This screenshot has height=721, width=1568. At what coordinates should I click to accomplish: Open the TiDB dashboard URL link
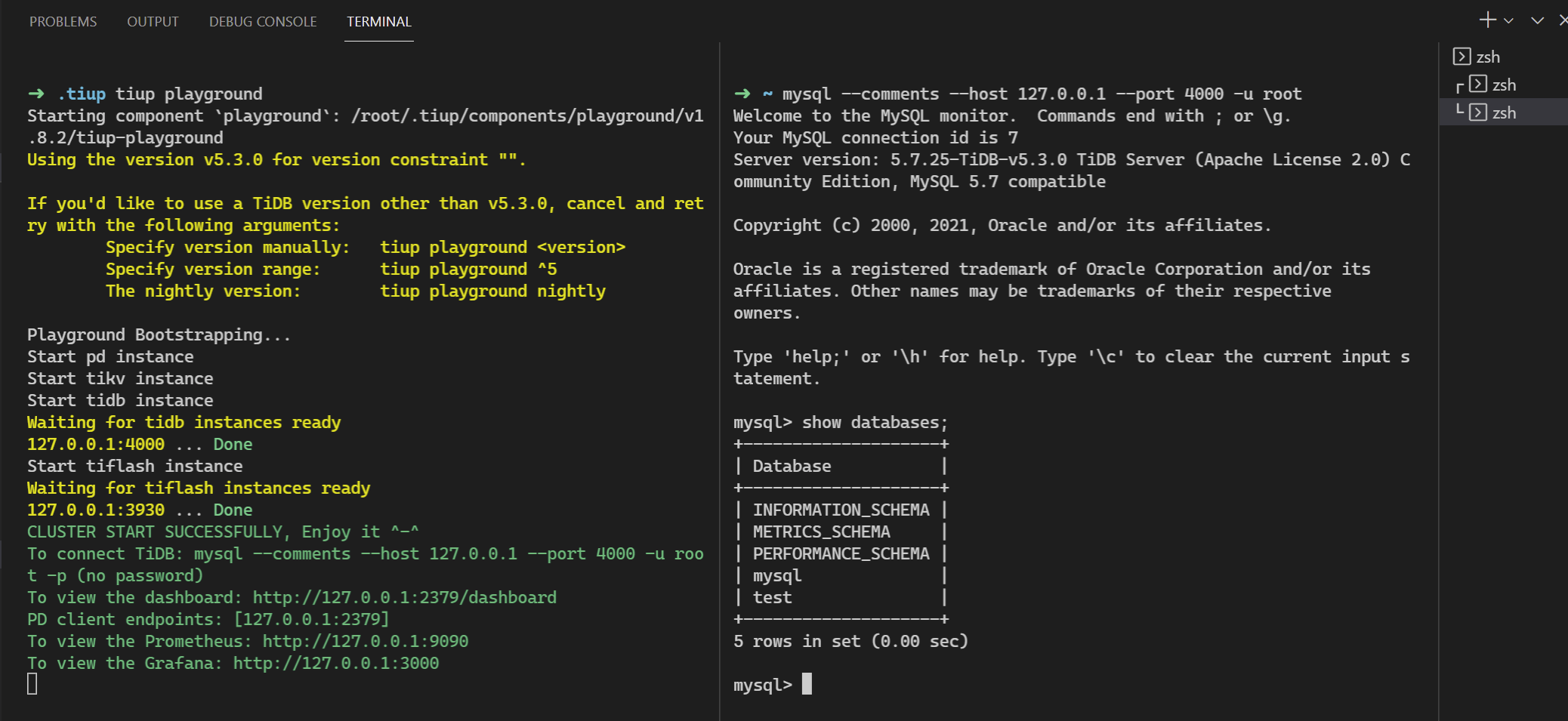click(404, 597)
